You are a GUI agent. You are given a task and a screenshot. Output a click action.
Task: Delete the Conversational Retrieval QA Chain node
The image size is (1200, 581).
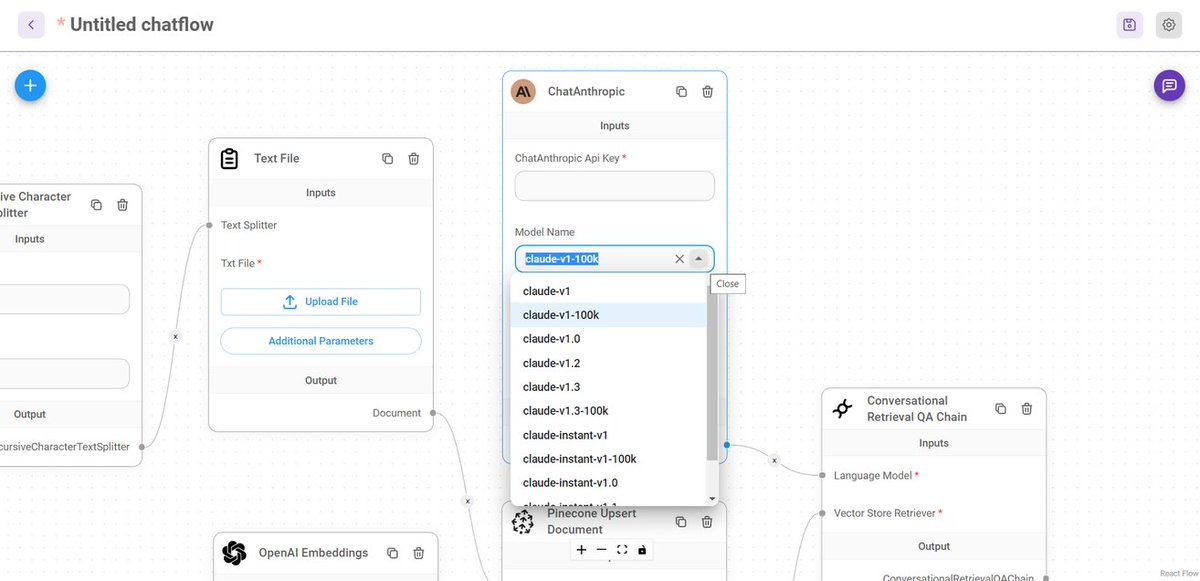click(x=1026, y=409)
